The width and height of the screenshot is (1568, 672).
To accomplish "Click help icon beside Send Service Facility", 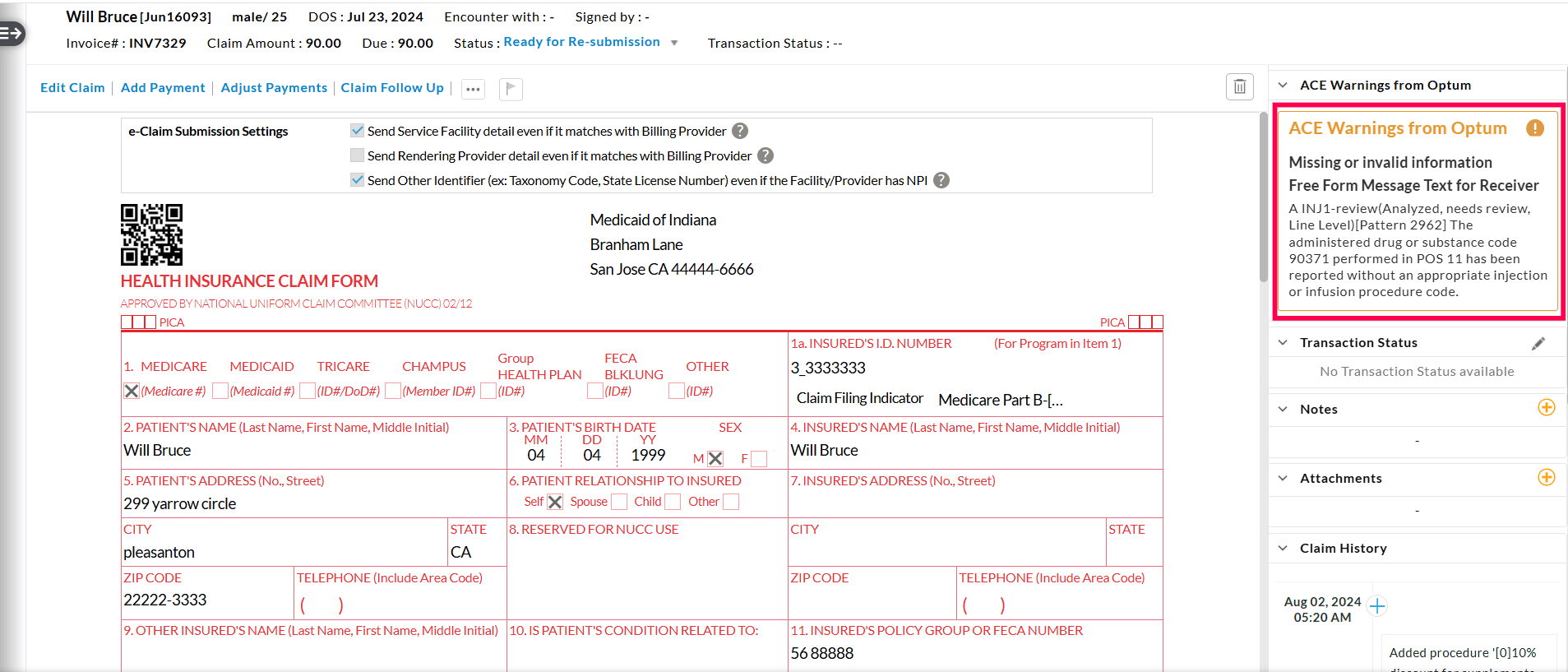I will click(740, 131).
